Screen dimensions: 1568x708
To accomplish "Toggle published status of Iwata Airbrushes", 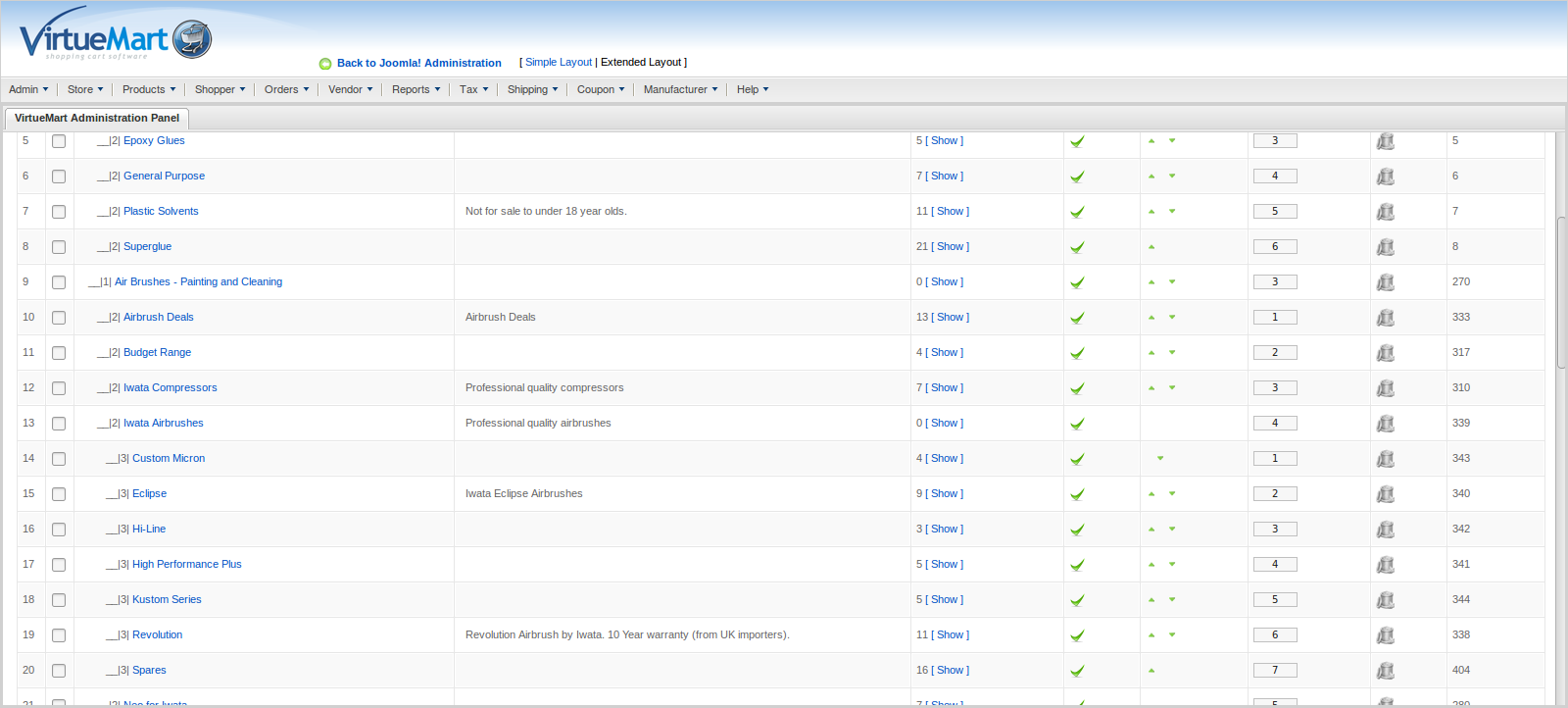I will tap(1077, 424).
